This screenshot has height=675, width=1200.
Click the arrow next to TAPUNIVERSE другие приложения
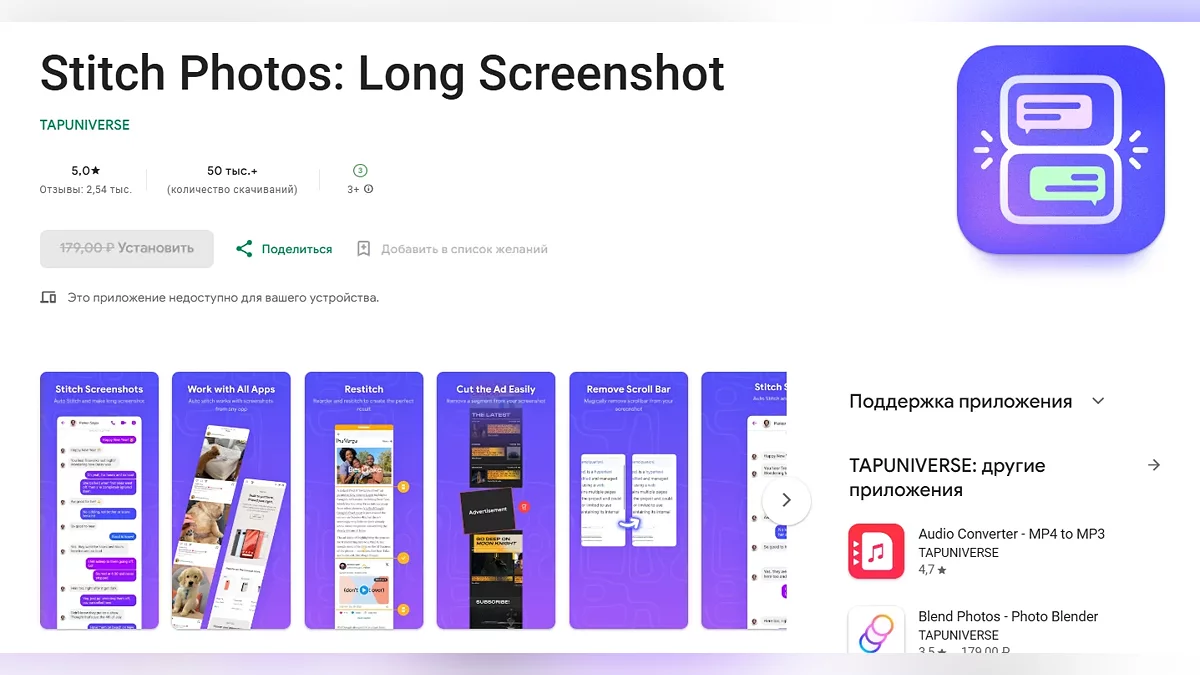point(1154,465)
